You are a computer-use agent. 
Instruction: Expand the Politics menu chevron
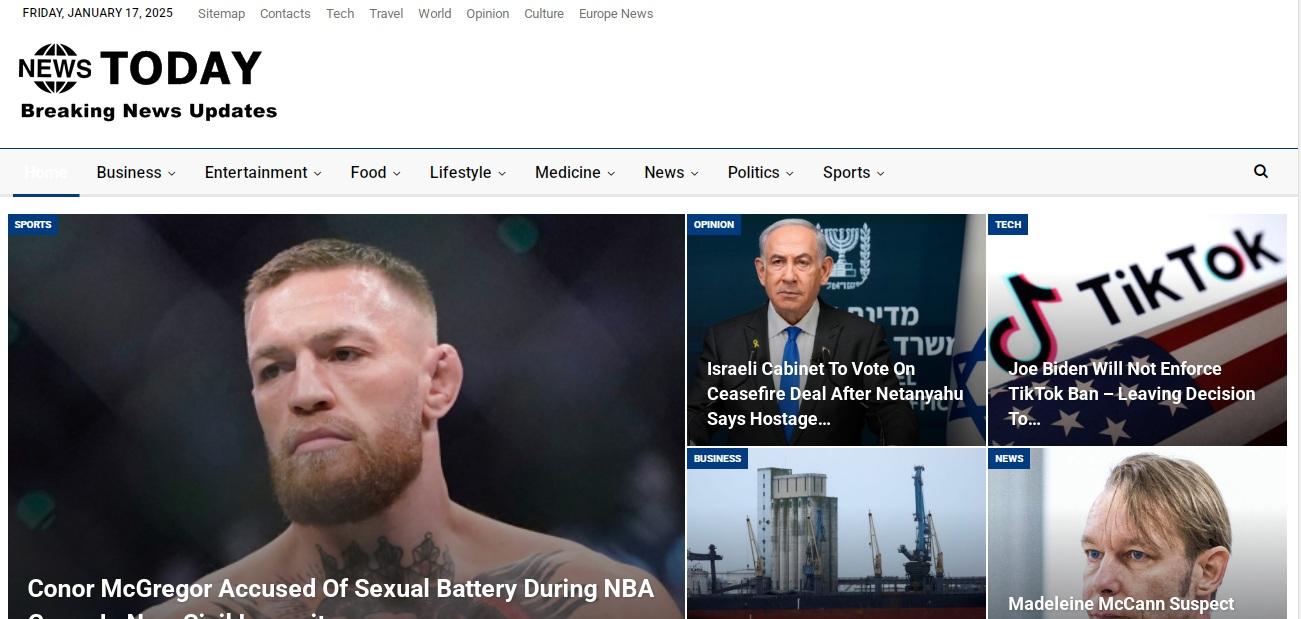[x=790, y=173]
